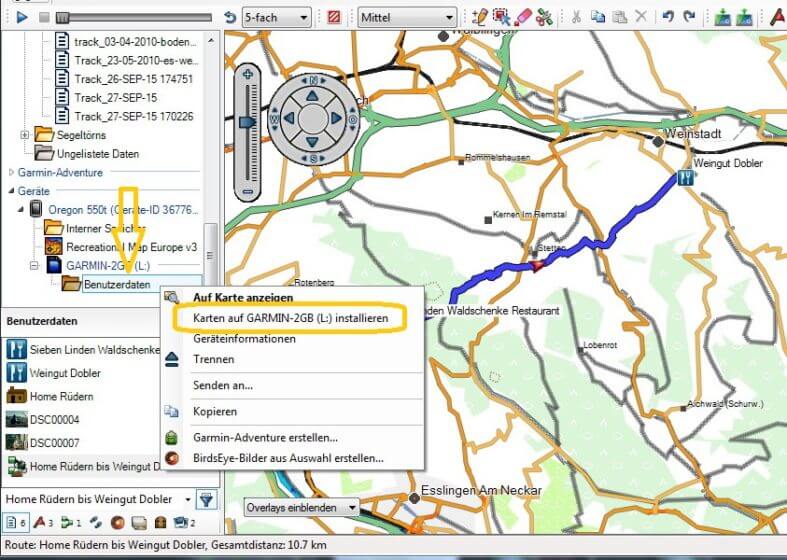
Task: Toggle the all items filter showing 6
Action: [x=16, y=522]
